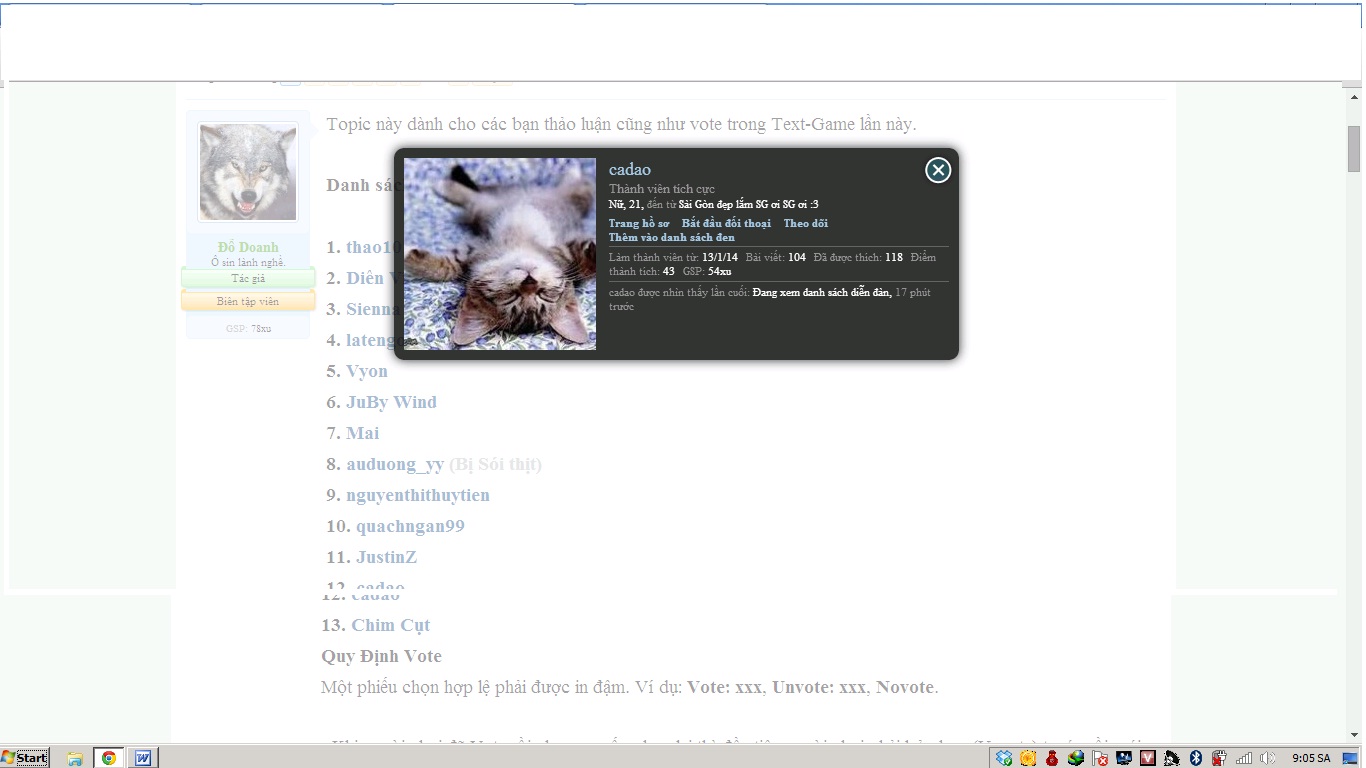Click liked count value 118

[x=894, y=257]
